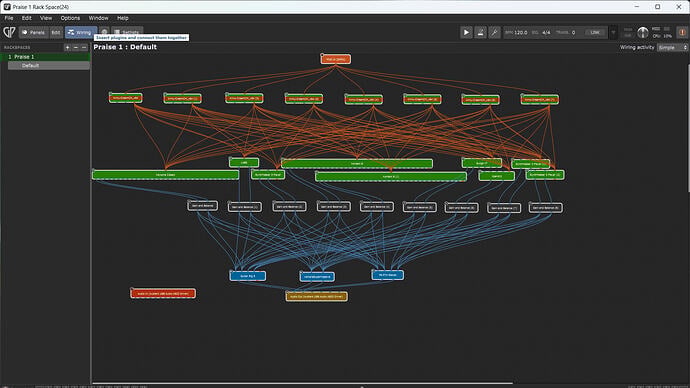This screenshot has width=690, height=388.
Task: Select the blue Guitar Rig plugin block
Action: [x=248, y=276]
